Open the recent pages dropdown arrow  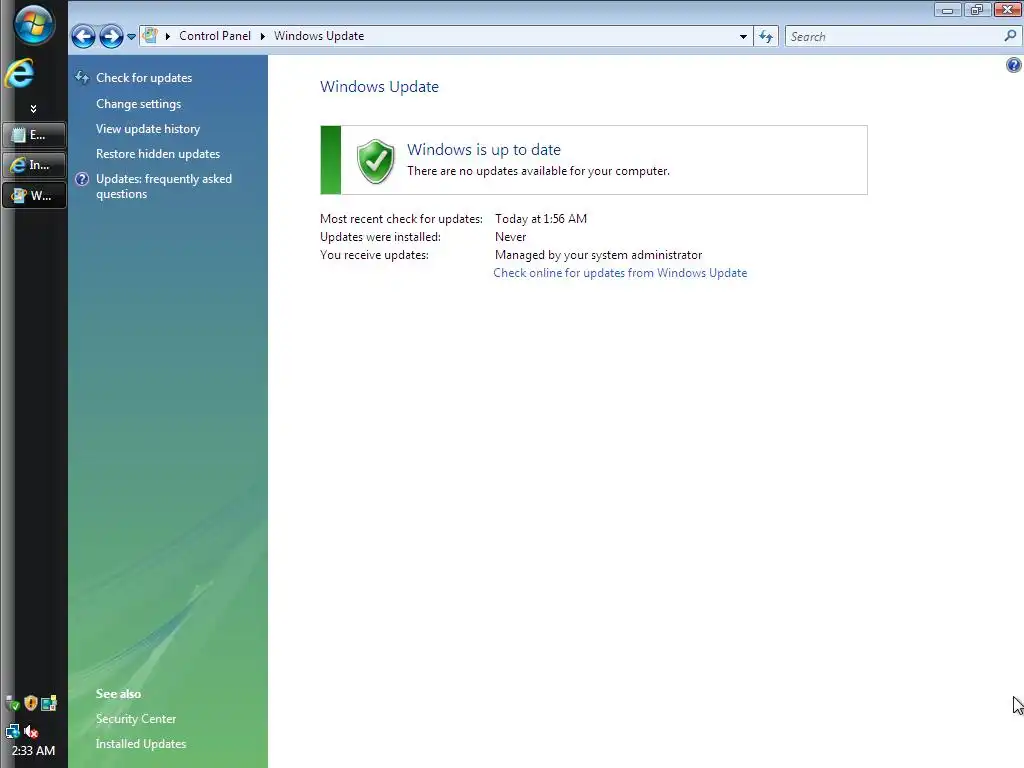click(x=131, y=37)
